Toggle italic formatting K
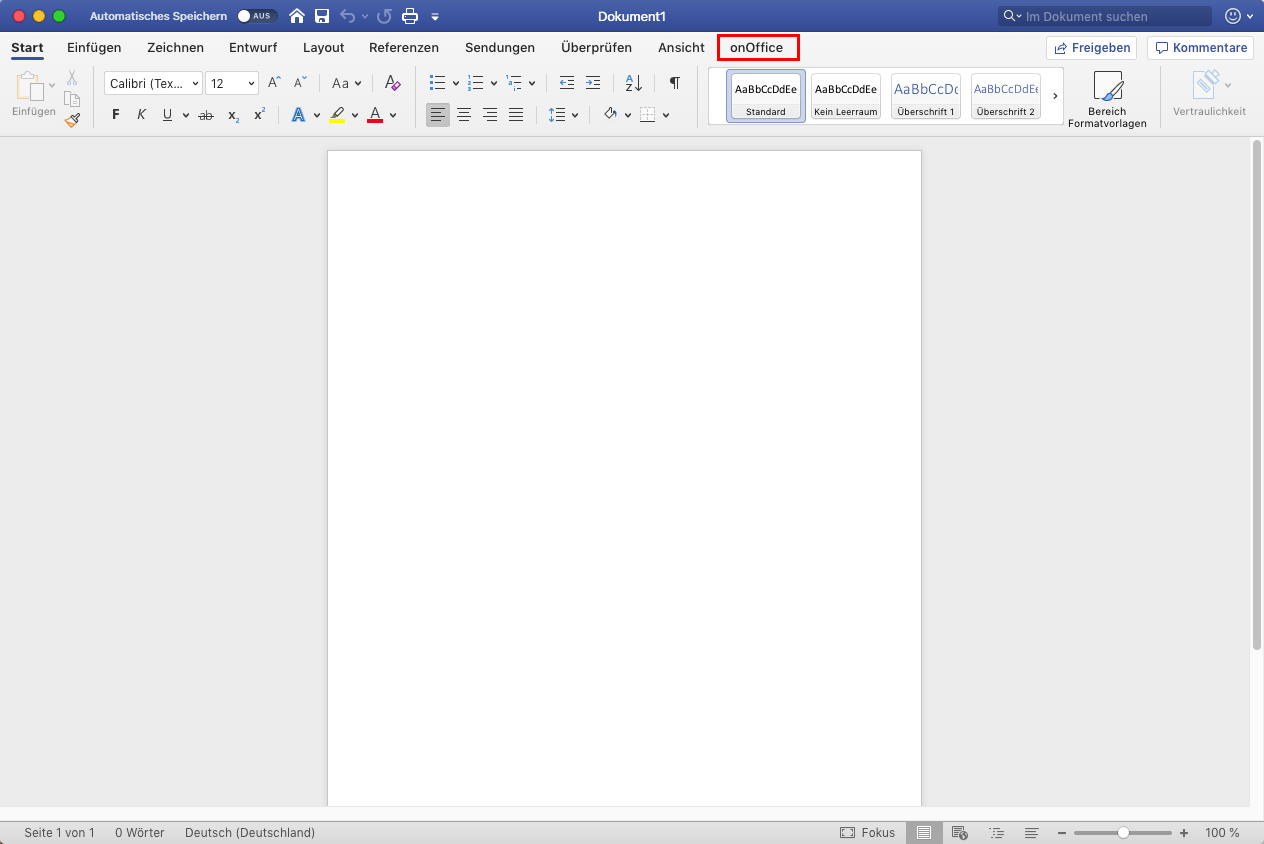The image size is (1264, 844). pyautogui.click(x=142, y=115)
